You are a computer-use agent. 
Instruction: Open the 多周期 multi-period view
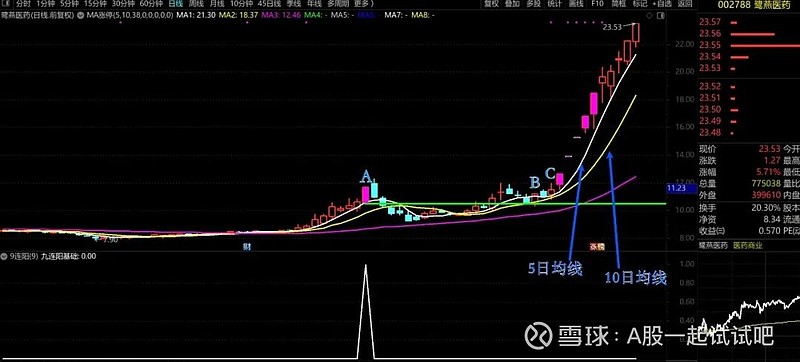(337, 4)
